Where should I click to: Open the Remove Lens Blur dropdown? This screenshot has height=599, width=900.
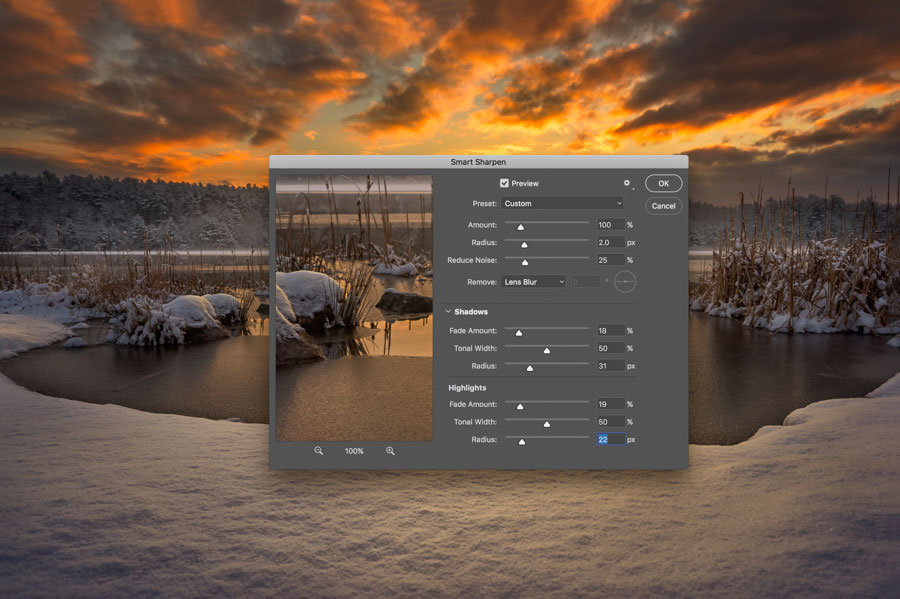point(533,282)
